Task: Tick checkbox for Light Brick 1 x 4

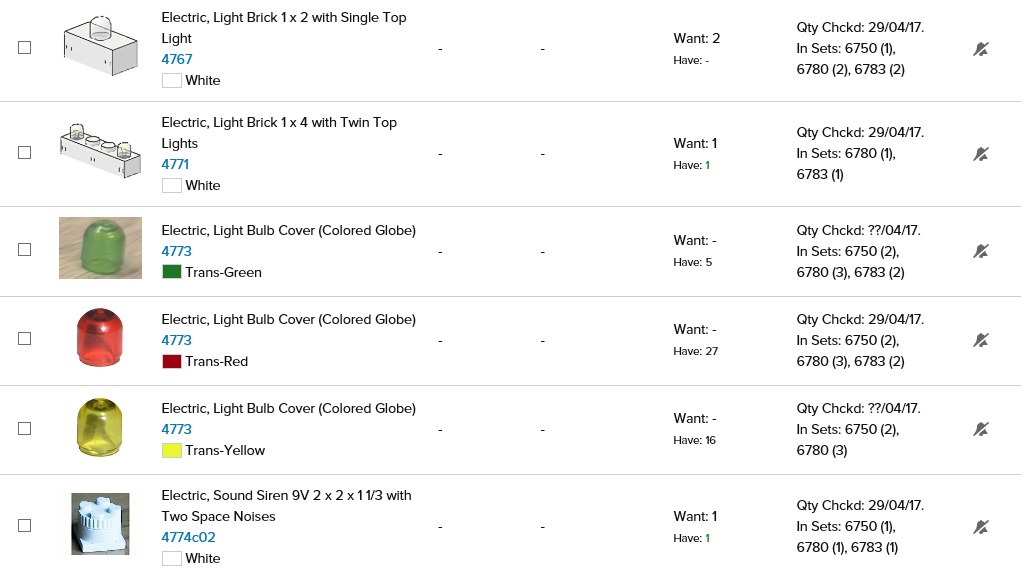Action: point(25,153)
